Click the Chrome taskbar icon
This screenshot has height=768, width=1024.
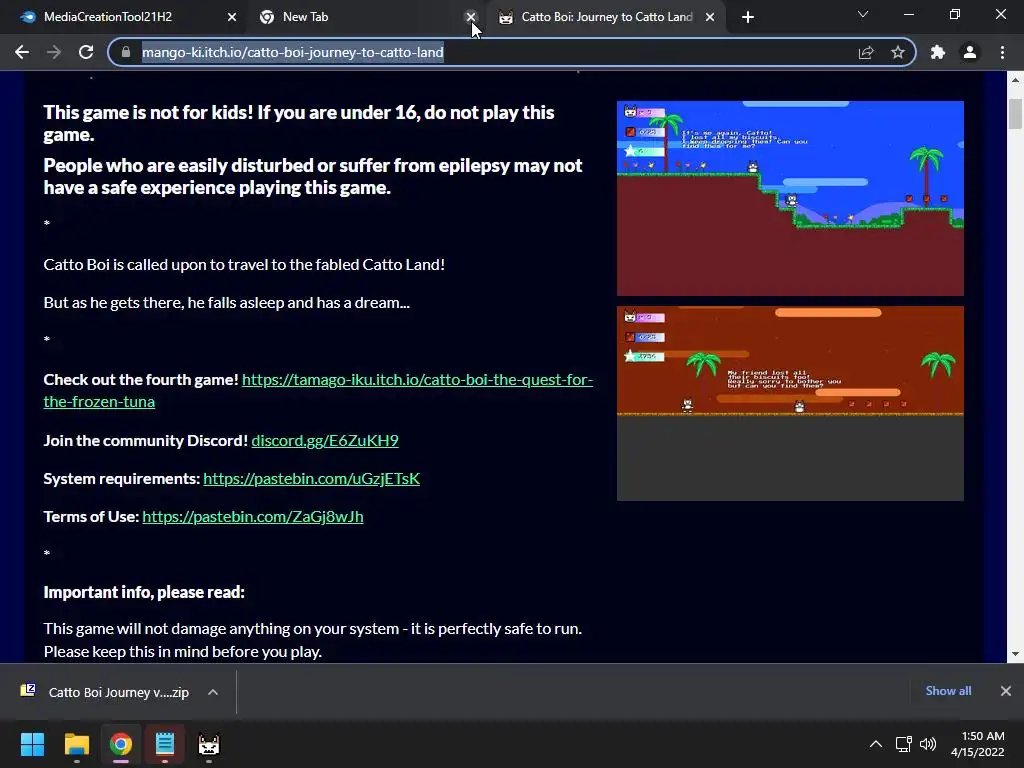click(x=121, y=744)
